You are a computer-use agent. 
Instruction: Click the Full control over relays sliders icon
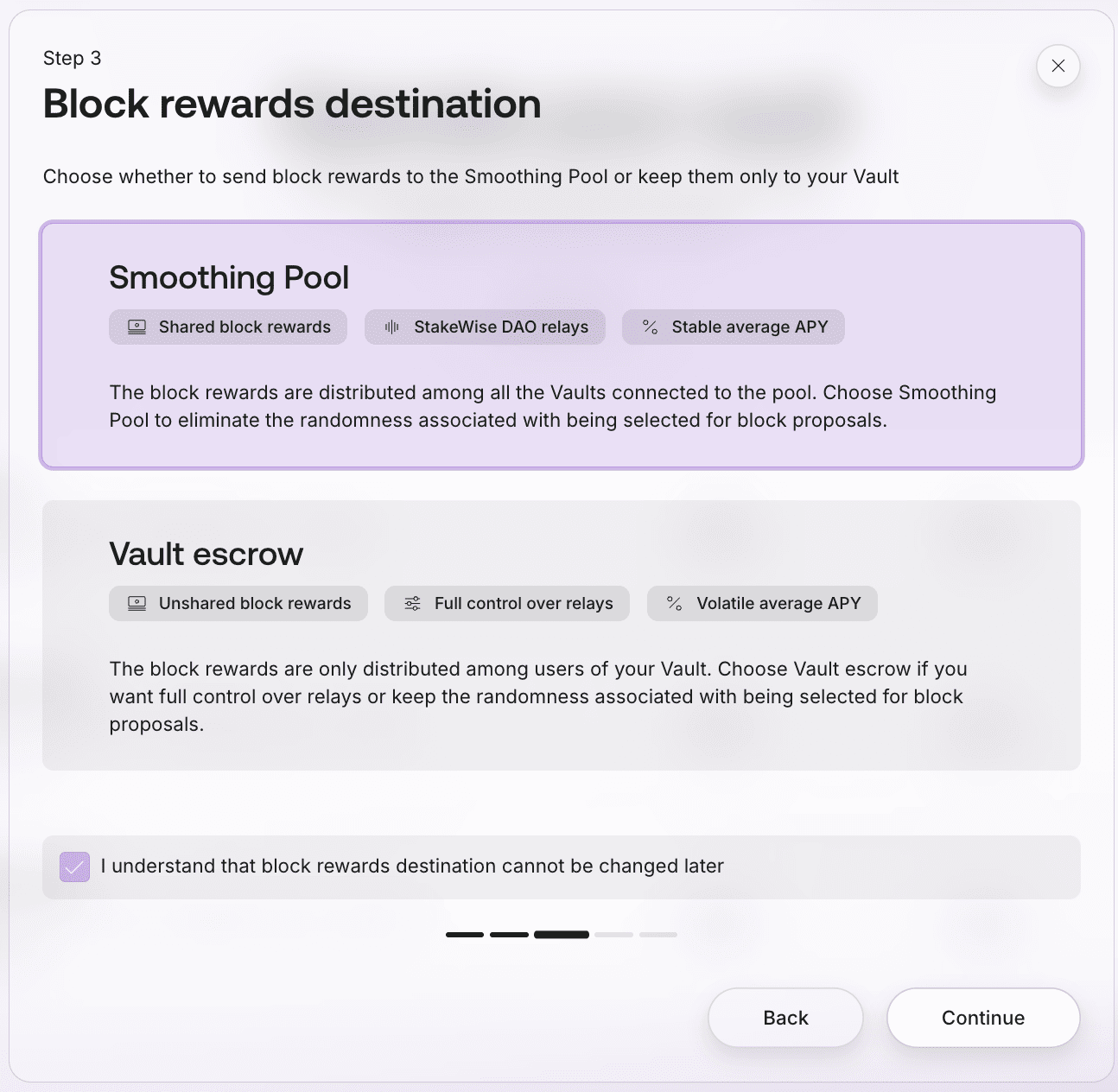pos(413,604)
